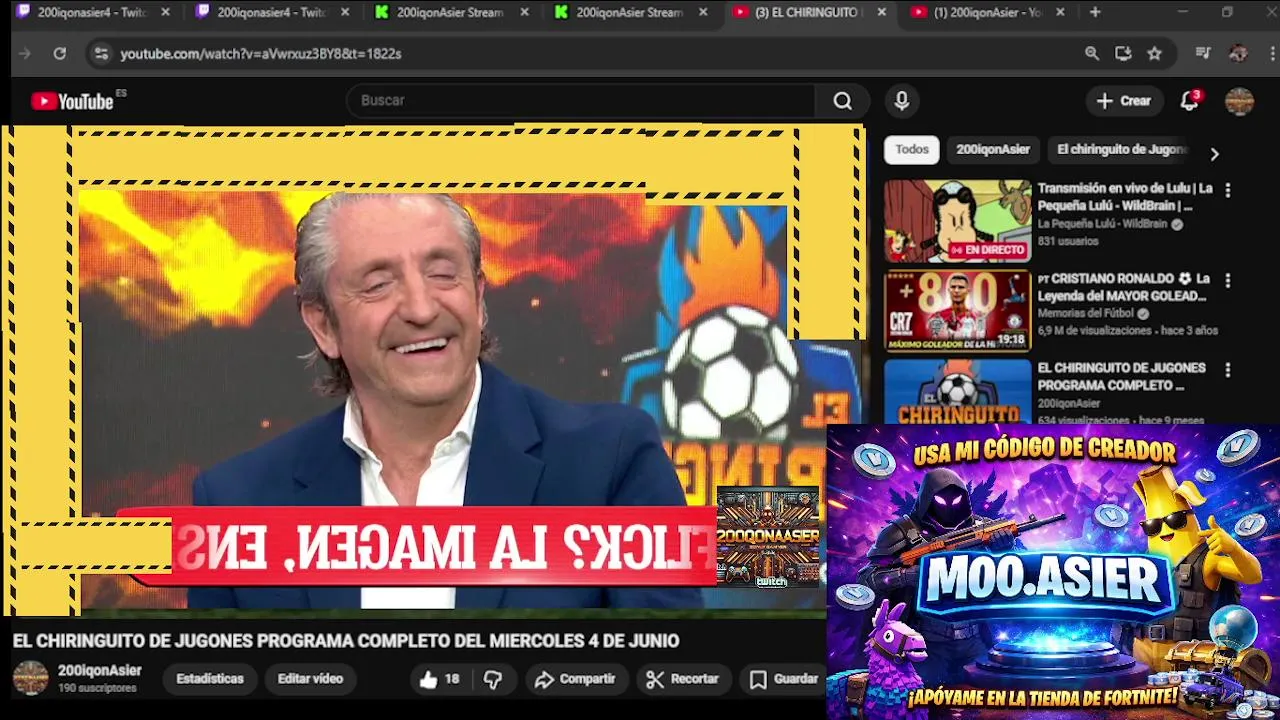Save video with Guardar button
1280x720 pixels.
784,679
